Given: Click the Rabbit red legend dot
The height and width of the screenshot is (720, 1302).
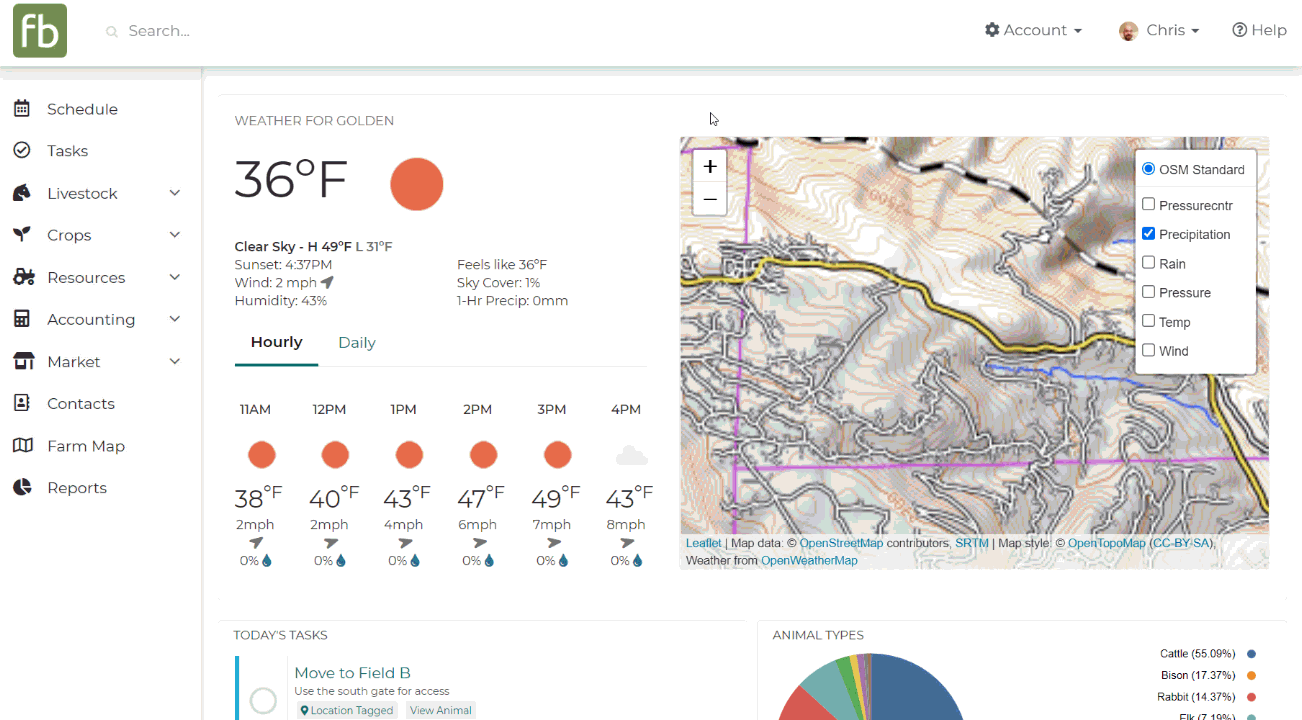Looking at the screenshot, I should [x=1251, y=697].
